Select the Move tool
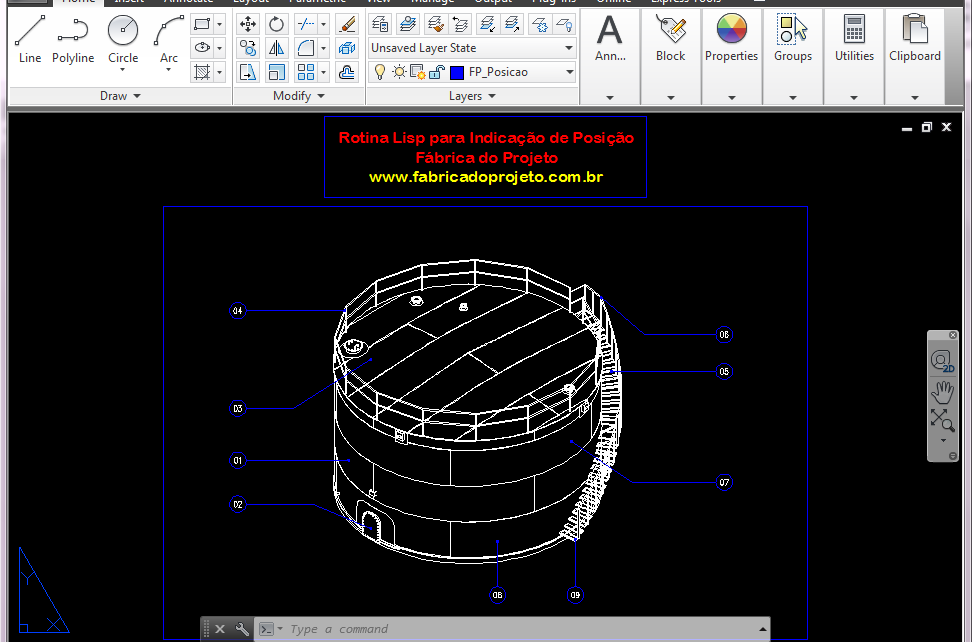 pos(248,24)
